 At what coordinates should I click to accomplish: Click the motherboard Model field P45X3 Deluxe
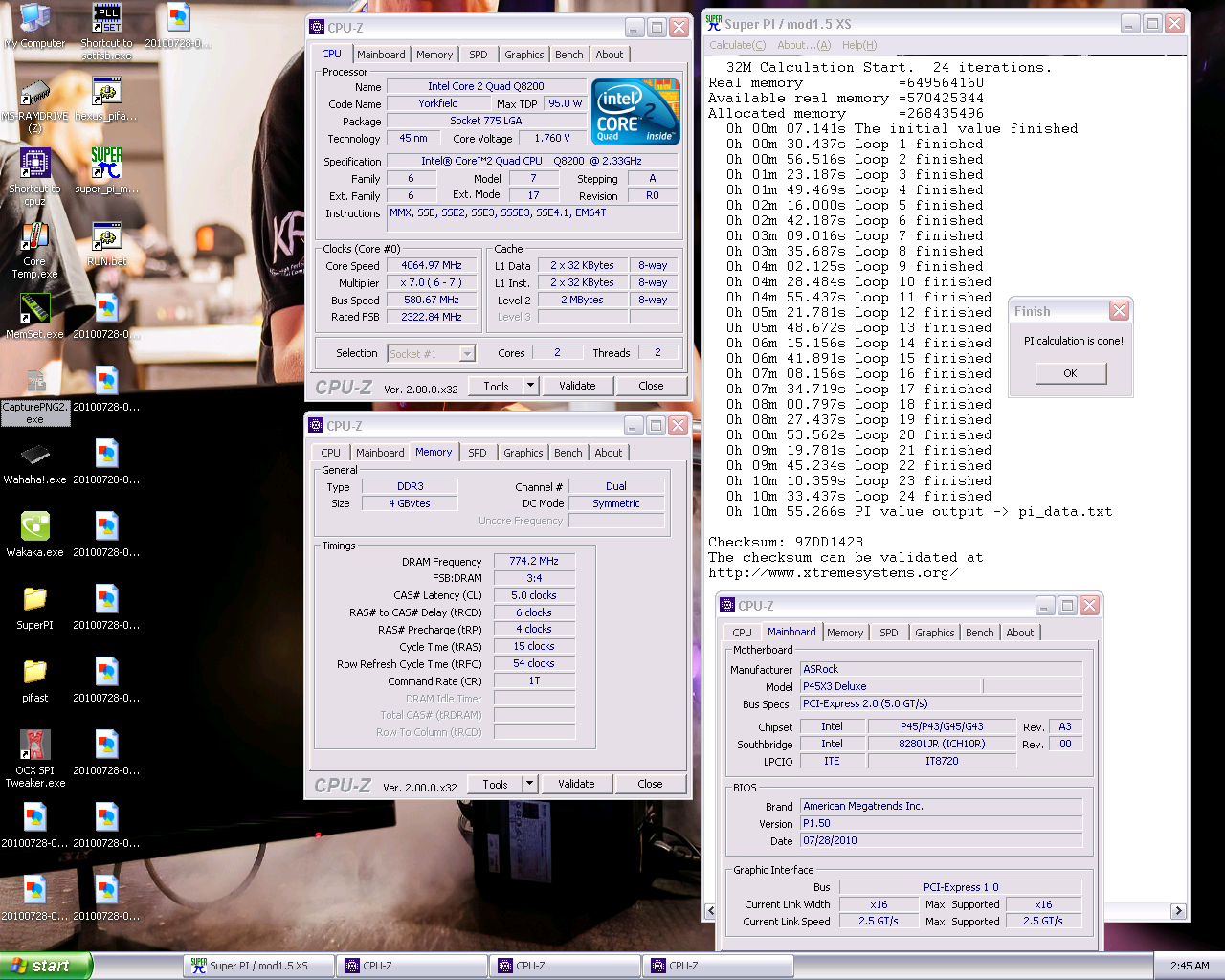[890, 686]
